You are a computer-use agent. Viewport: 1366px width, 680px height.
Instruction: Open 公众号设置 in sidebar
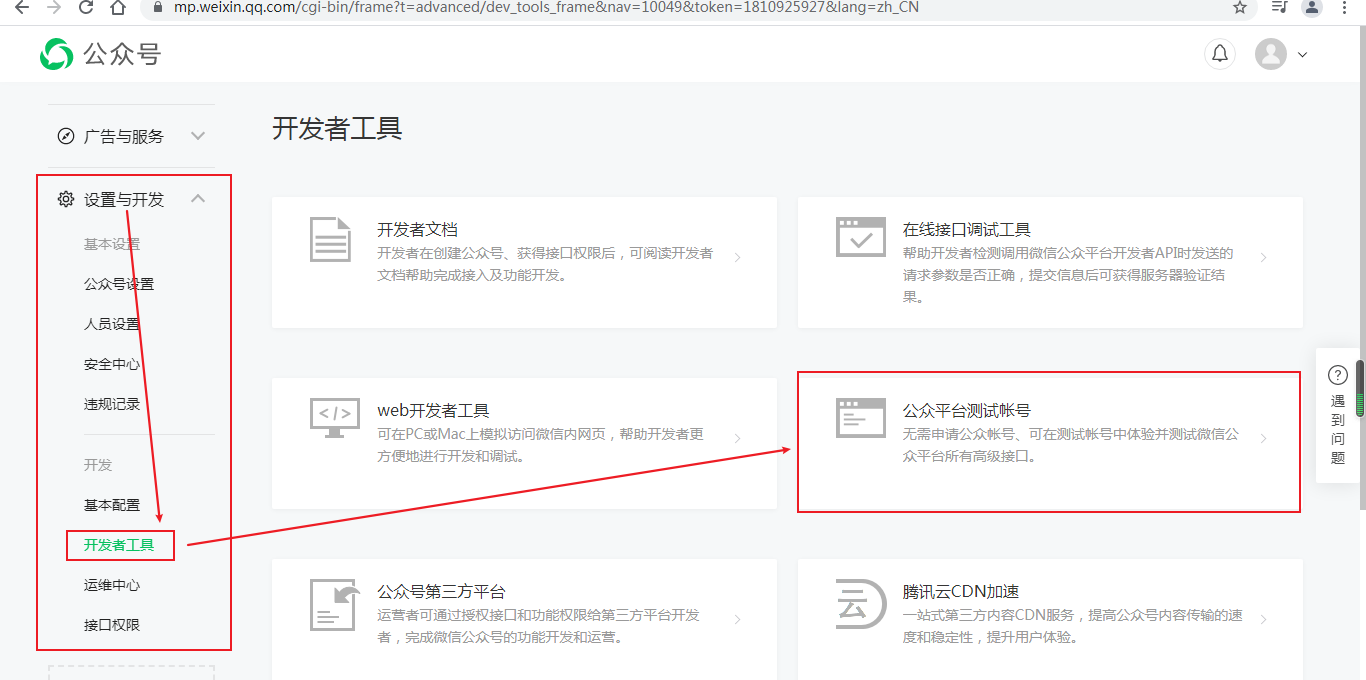tap(119, 284)
